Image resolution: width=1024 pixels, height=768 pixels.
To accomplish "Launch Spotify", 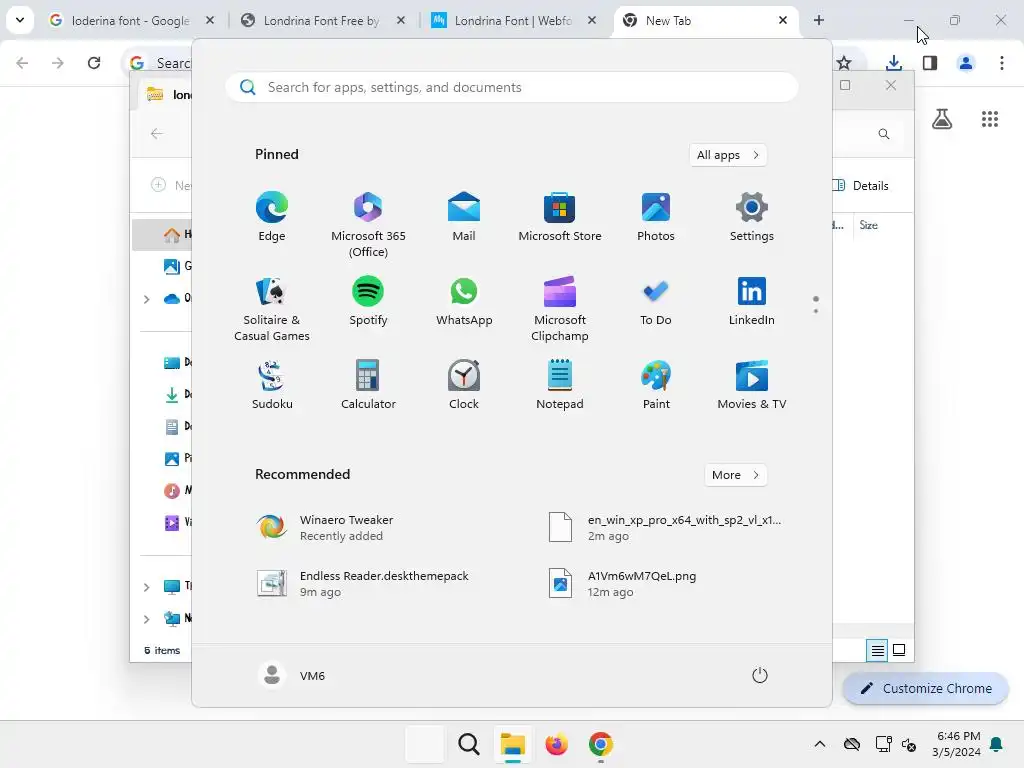I will pyautogui.click(x=368, y=301).
